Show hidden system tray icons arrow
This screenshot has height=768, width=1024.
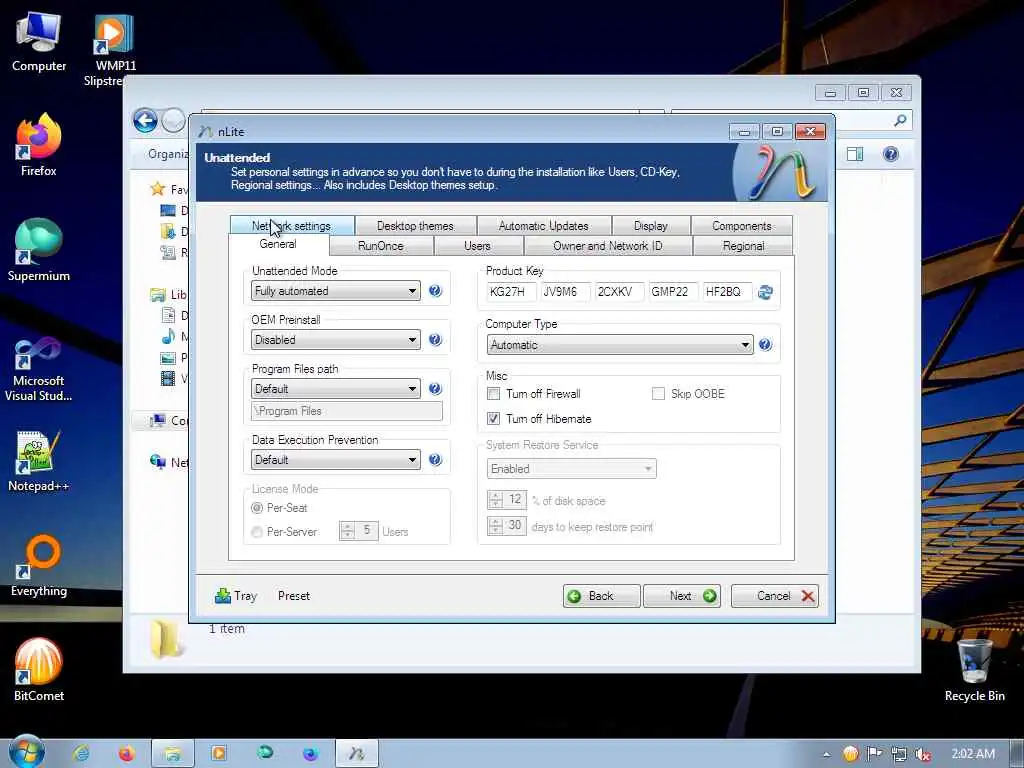tap(826, 754)
